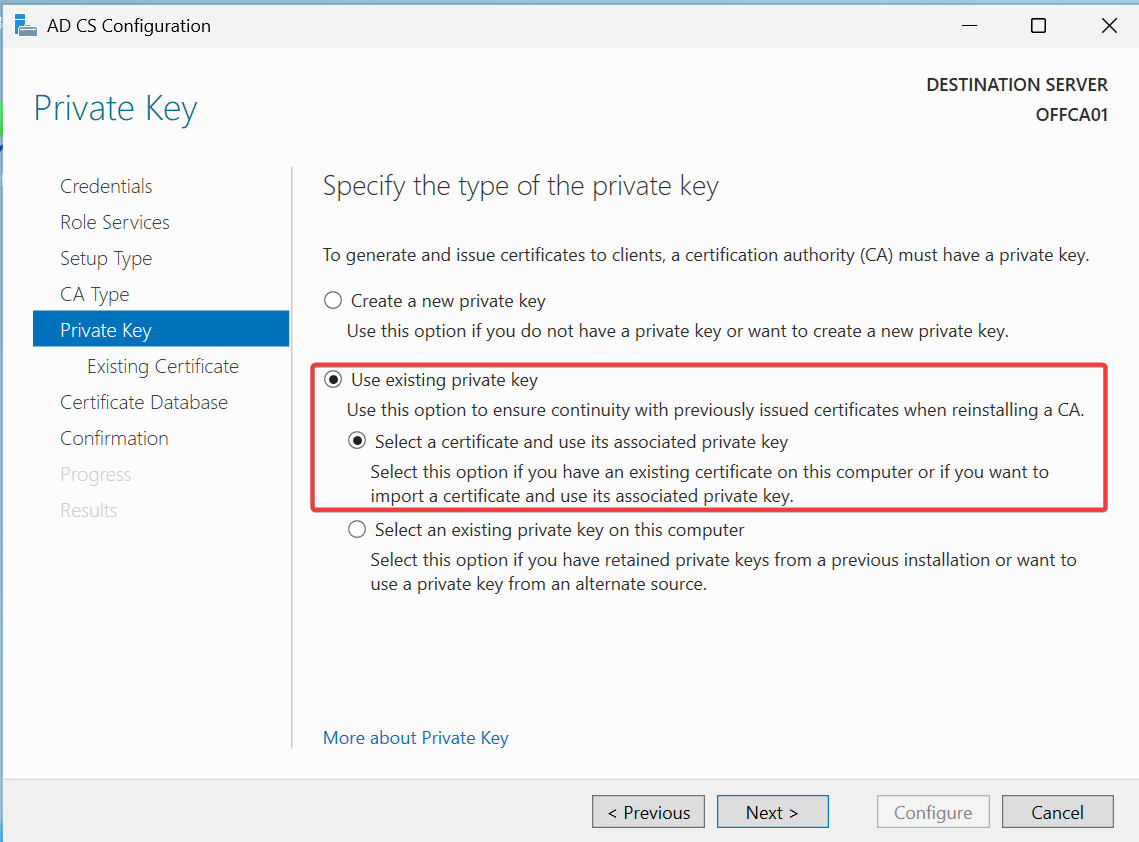The image size is (1139, 842).
Task: Select the Private Key step in sidebar
Action: [x=106, y=331]
